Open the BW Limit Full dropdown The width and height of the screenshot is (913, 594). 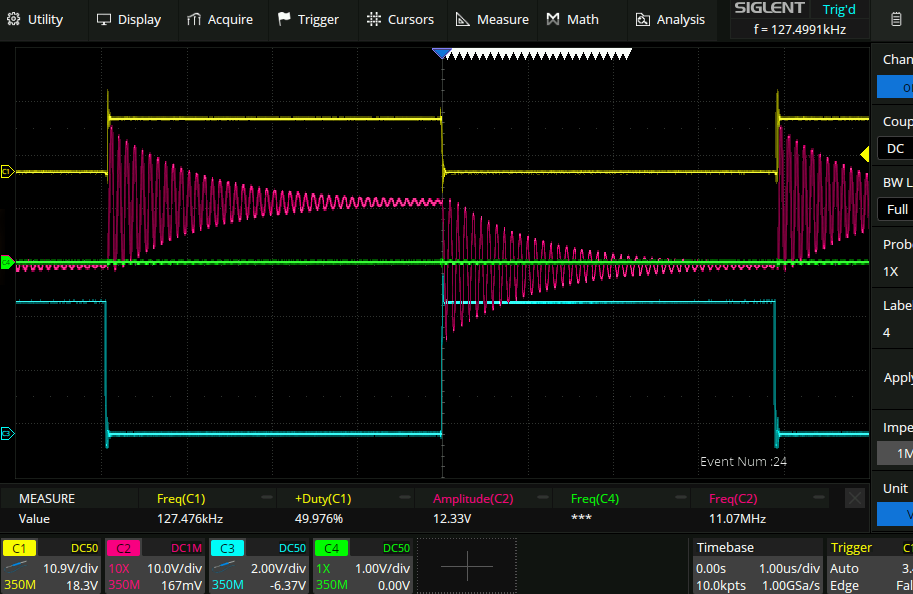(895, 209)
